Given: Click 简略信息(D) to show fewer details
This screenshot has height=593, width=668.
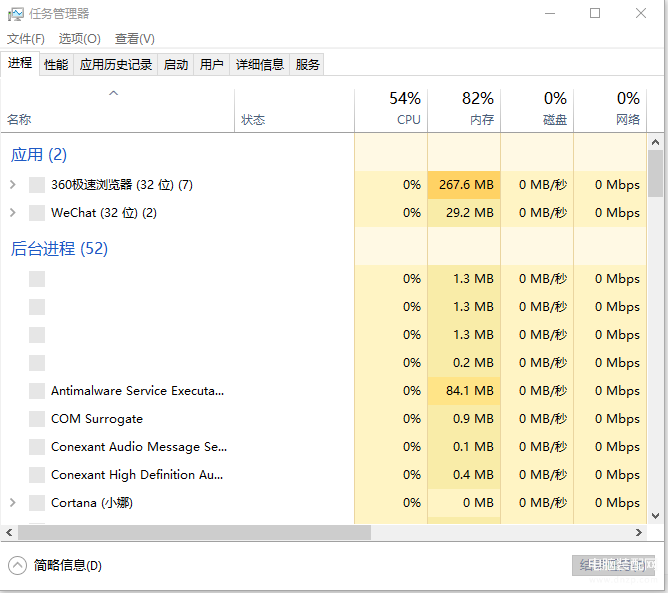Looking at the screenshot, I should (68, 565).
